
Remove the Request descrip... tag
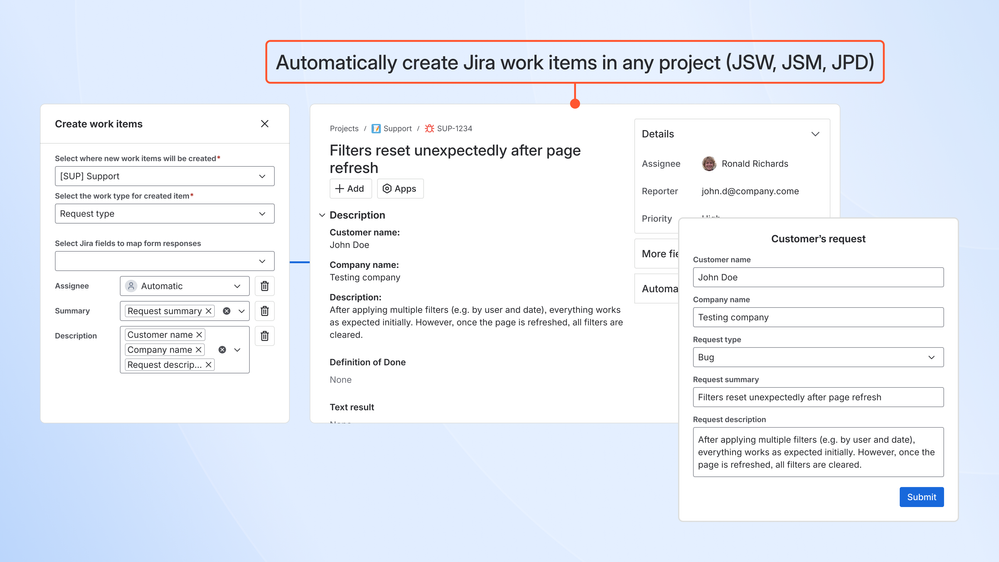coord(208,364)
